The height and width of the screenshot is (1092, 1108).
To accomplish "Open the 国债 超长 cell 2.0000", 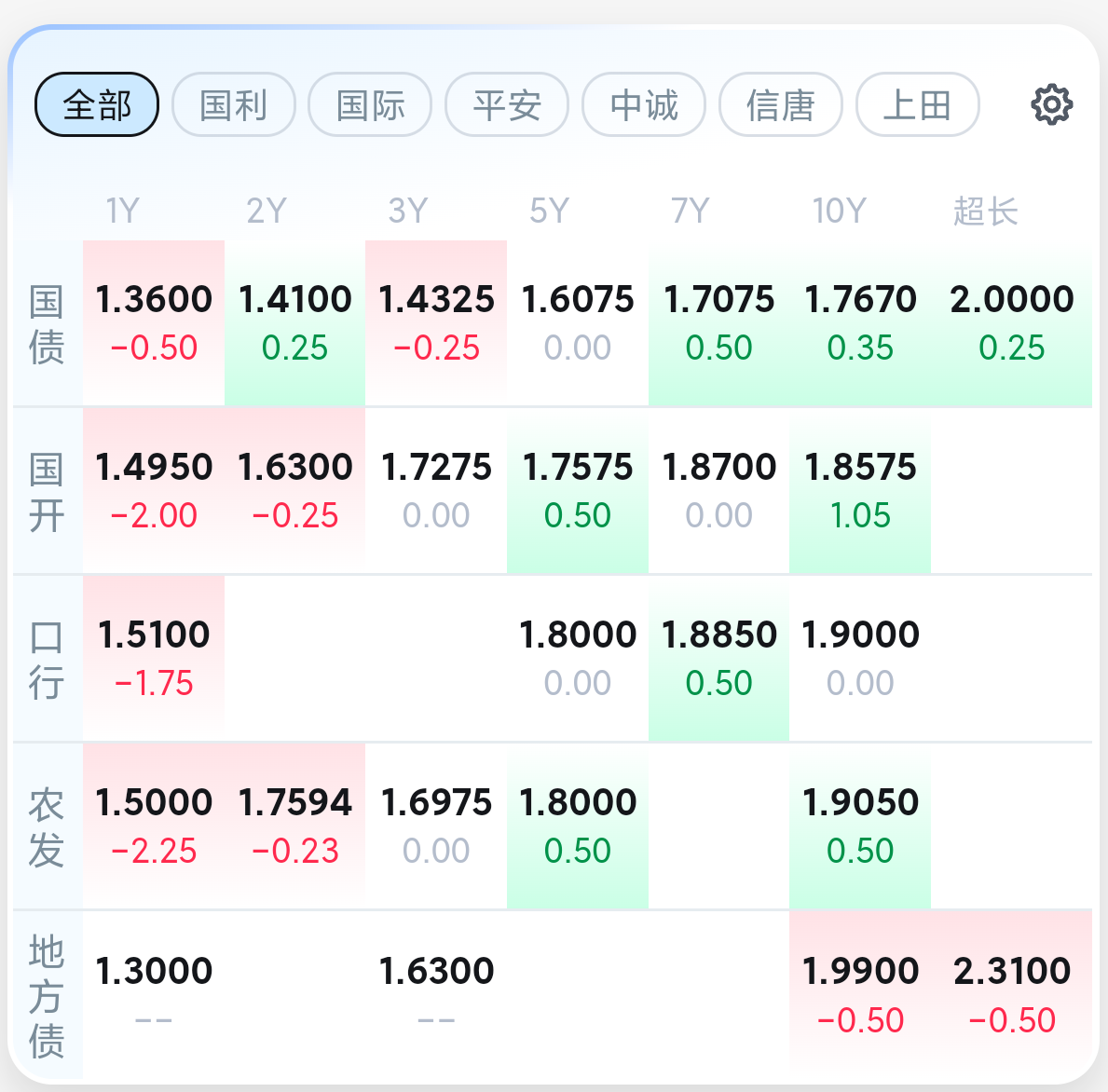I will coord(1012,322).
